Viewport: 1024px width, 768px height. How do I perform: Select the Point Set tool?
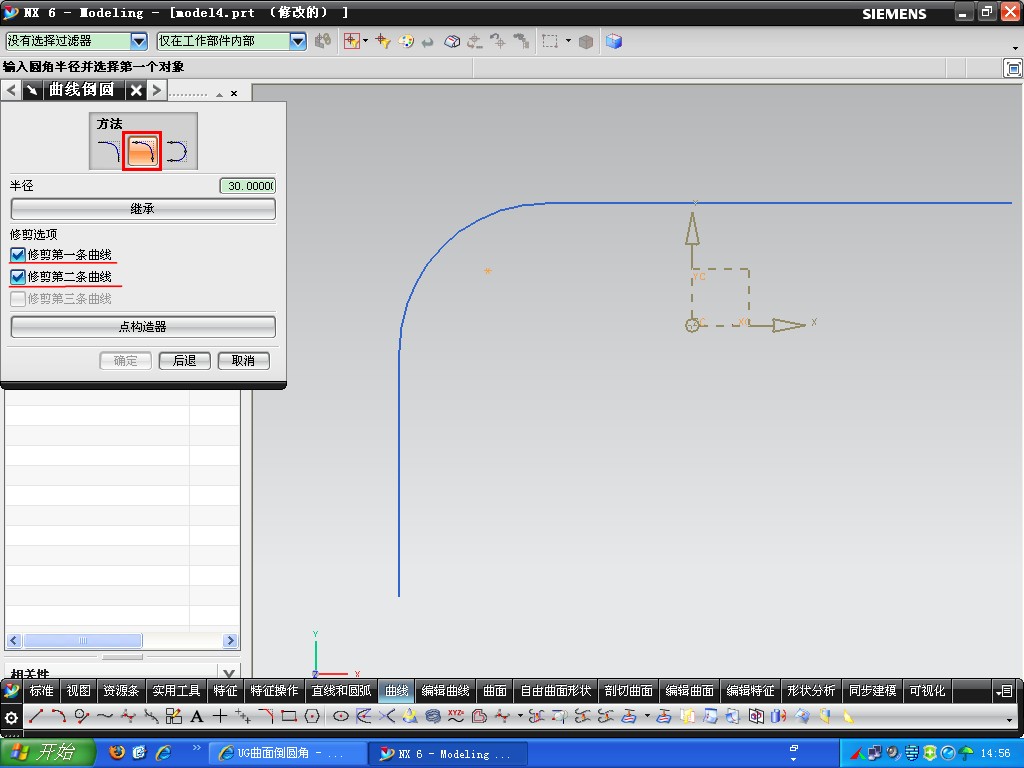tap(243, 716)
